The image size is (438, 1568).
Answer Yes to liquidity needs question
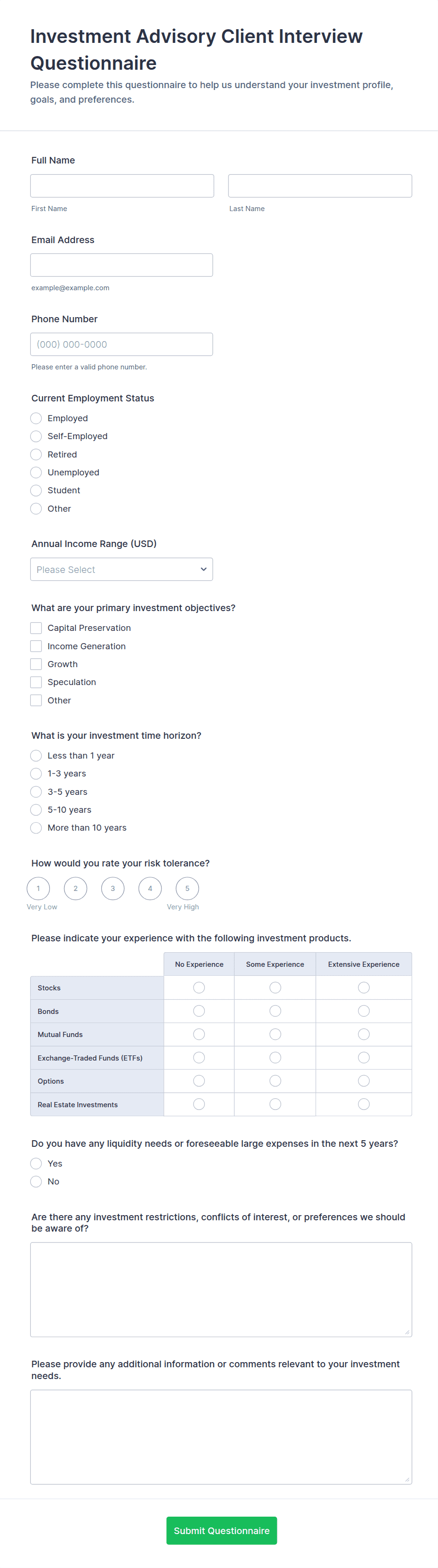tap(36, 1164)
